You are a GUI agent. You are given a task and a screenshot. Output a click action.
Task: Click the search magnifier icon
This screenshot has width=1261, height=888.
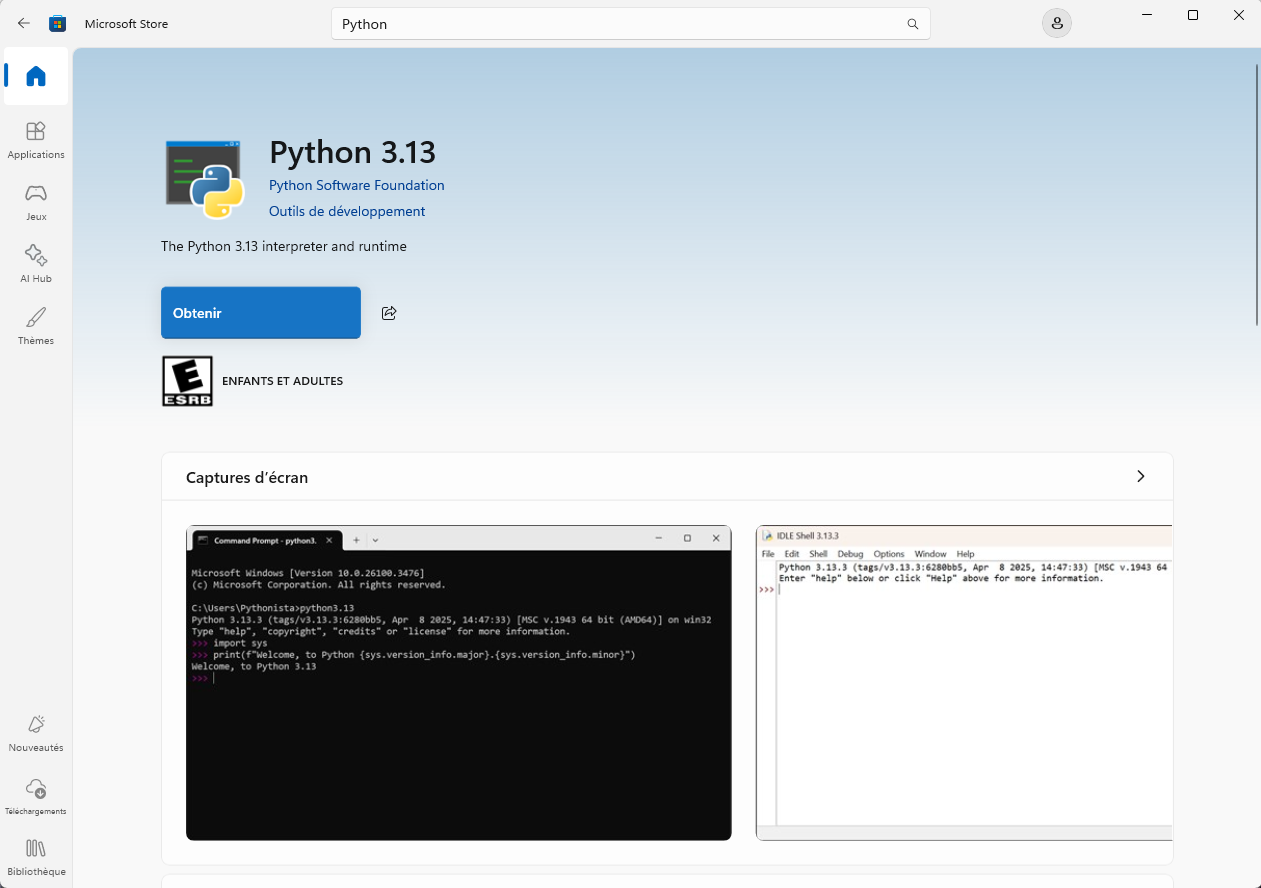pyautogui.click(x=912, y=24)
